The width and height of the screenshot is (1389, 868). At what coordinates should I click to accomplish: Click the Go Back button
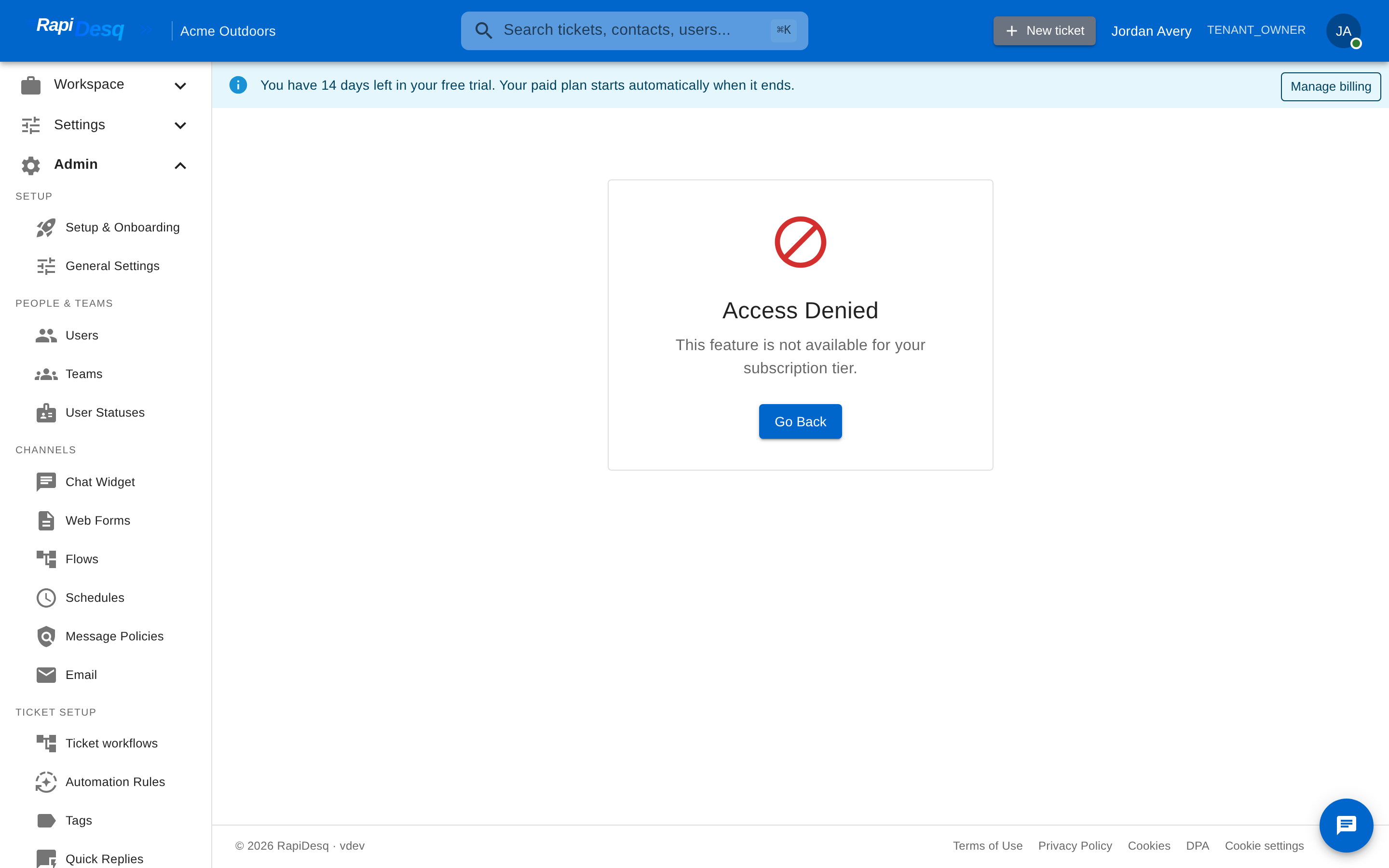800,421
